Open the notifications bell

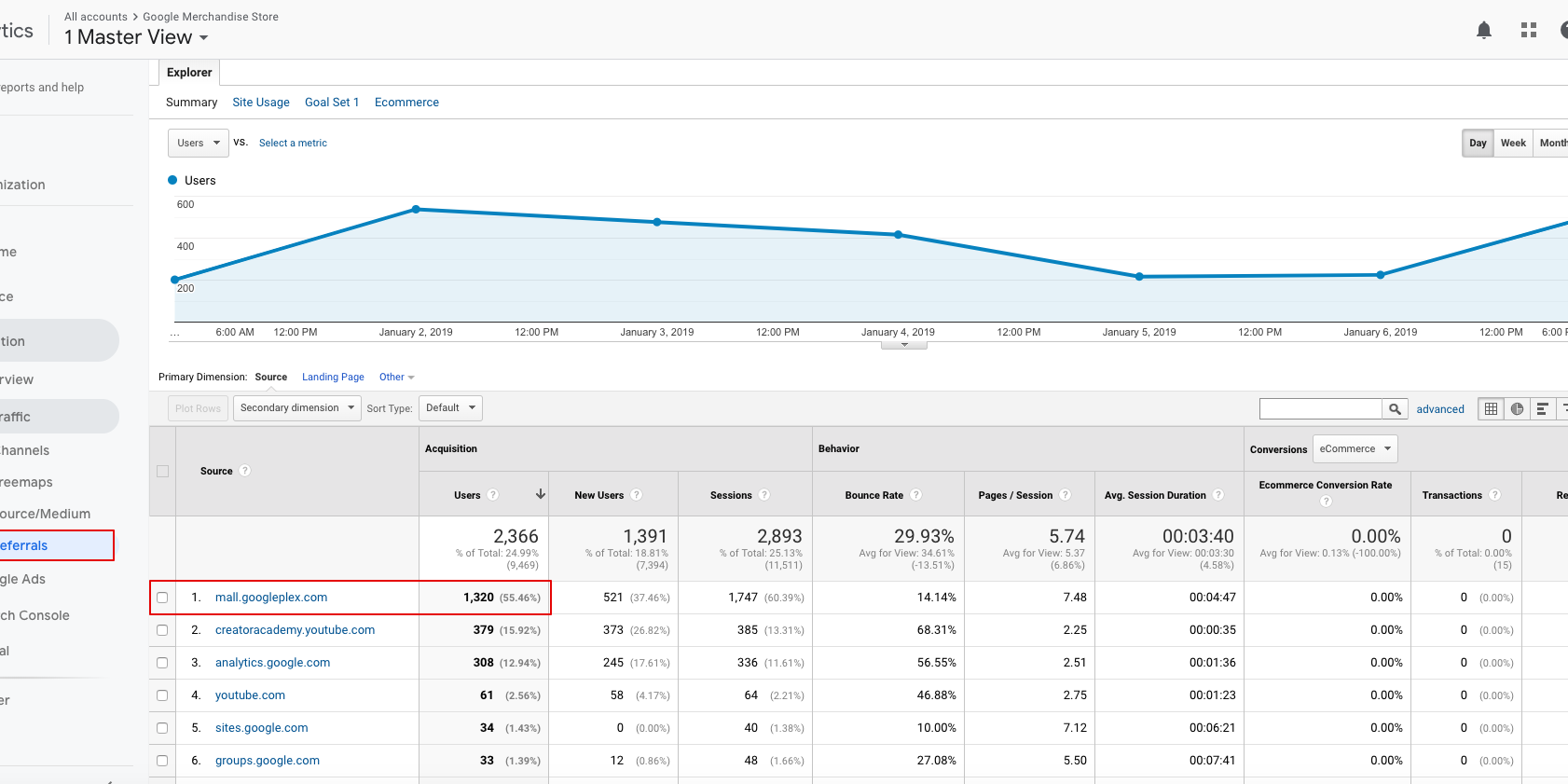tap(1484, 31)
